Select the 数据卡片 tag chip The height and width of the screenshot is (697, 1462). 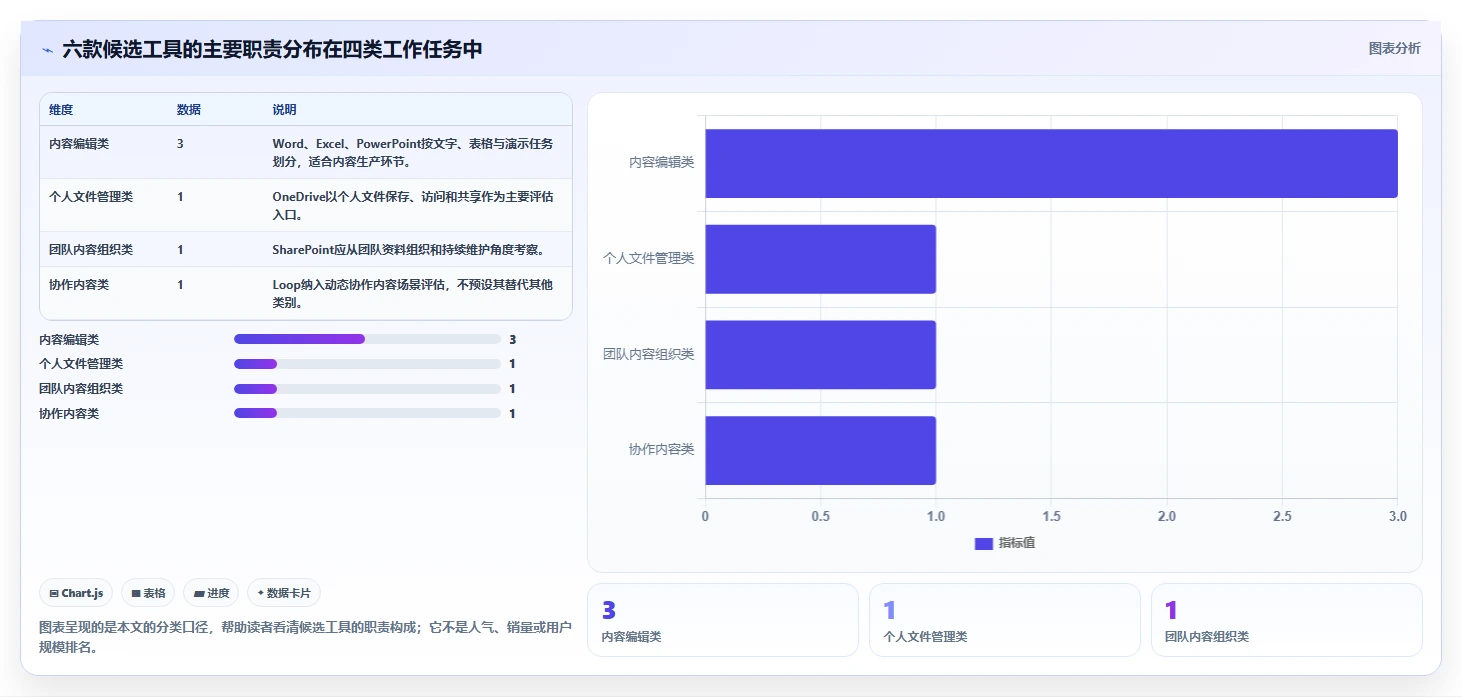[x=284, y=593]
